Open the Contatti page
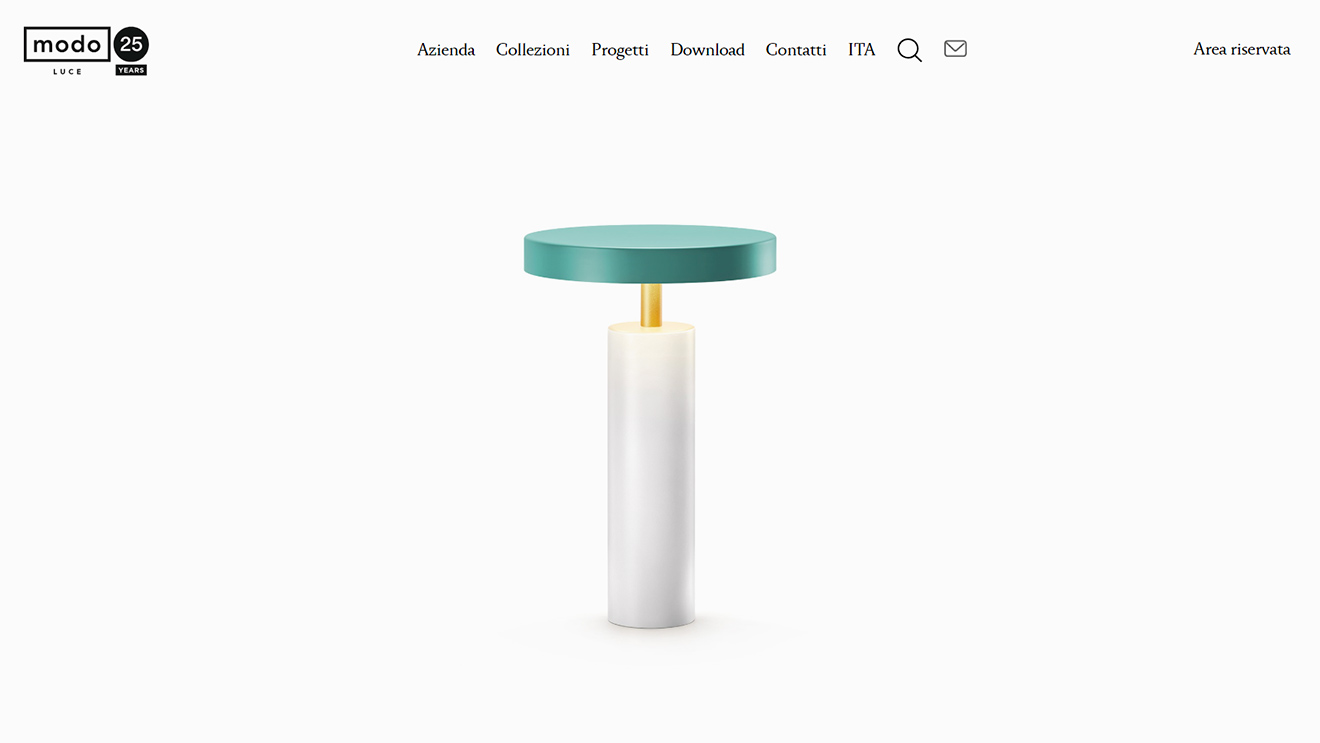 [x=796, y=49]
